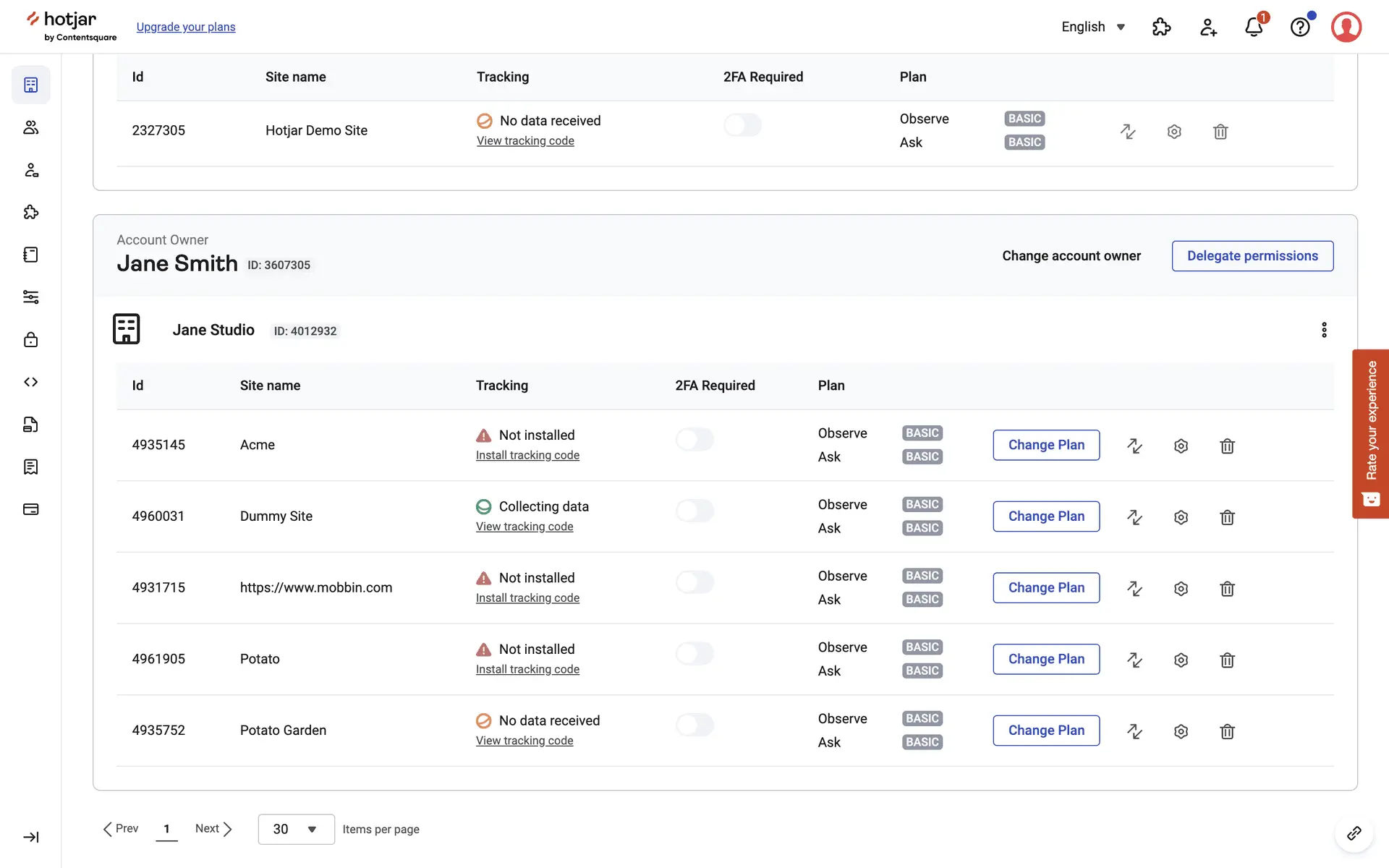Open the English language dropdown
This screenshot has width=1389, height=868.
(1093, 27)
